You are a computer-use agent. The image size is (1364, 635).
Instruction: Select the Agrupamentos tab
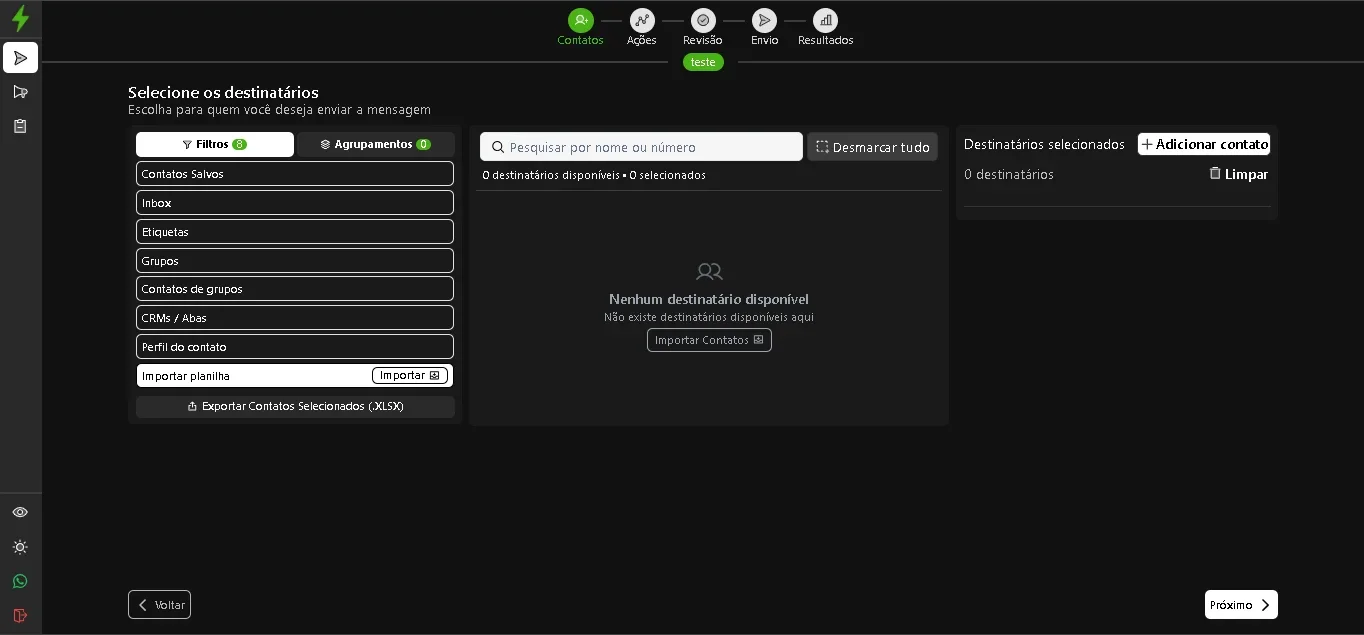(376, 144)
